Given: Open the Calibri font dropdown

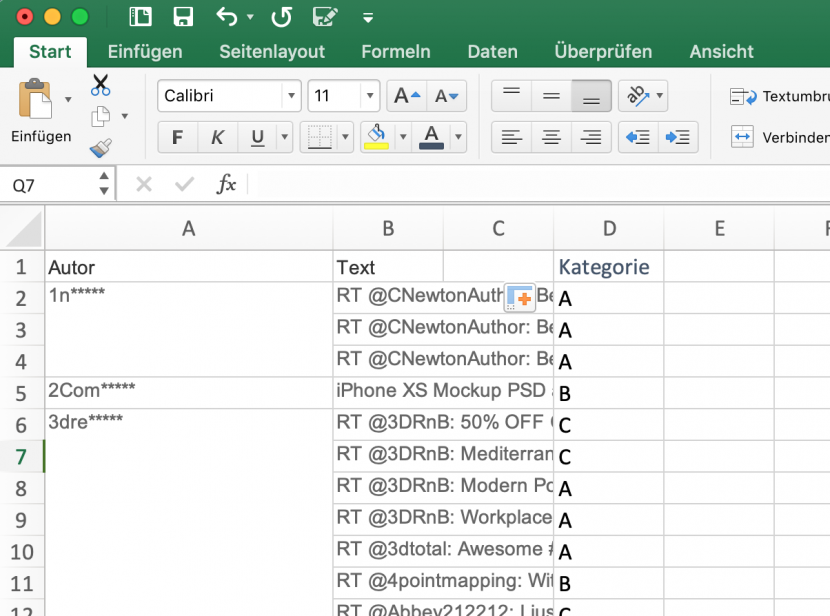Looking at the screenshot, I should 289,96.
